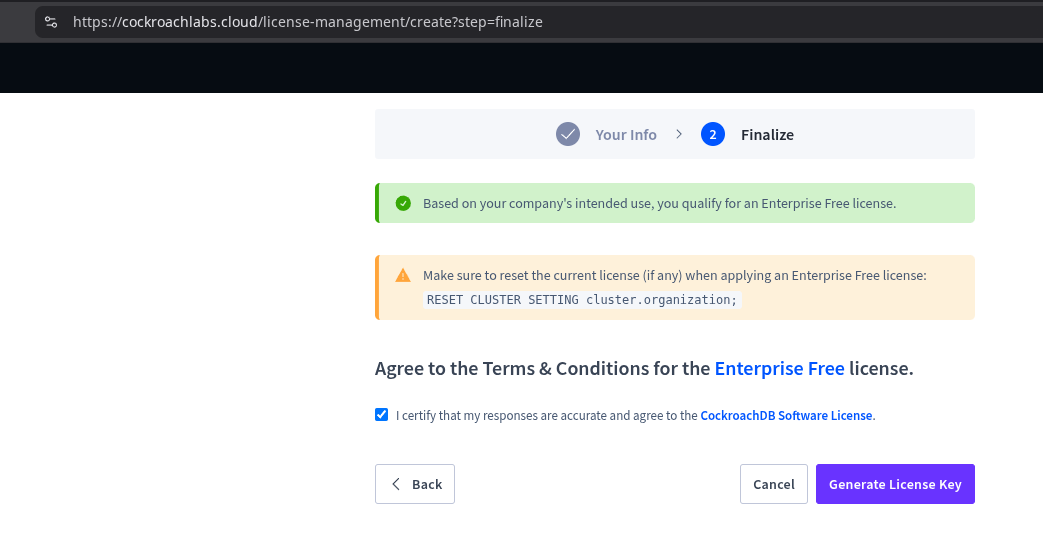Screen dimensions: 1043x549
Task: Open the CockroachDB Software License link
Action: coord(786,415)
